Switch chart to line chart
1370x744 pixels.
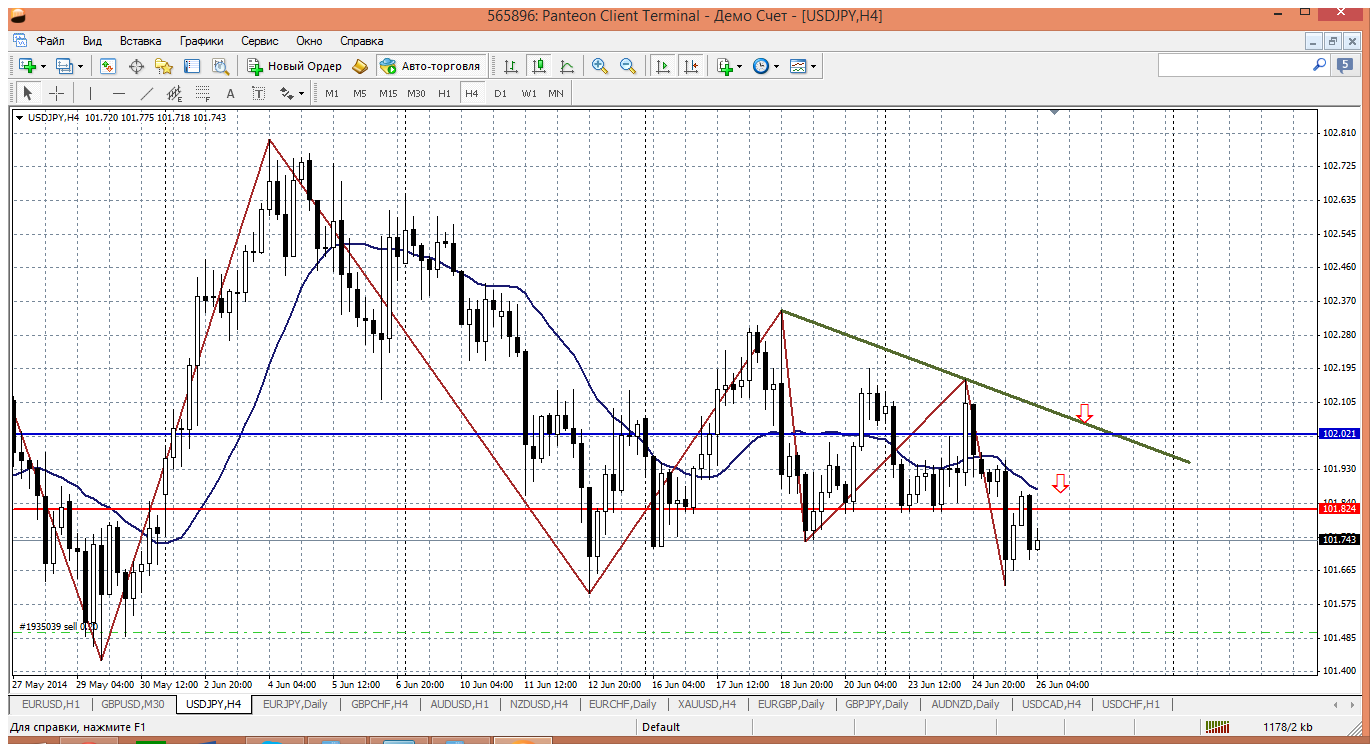coord(567,66)
